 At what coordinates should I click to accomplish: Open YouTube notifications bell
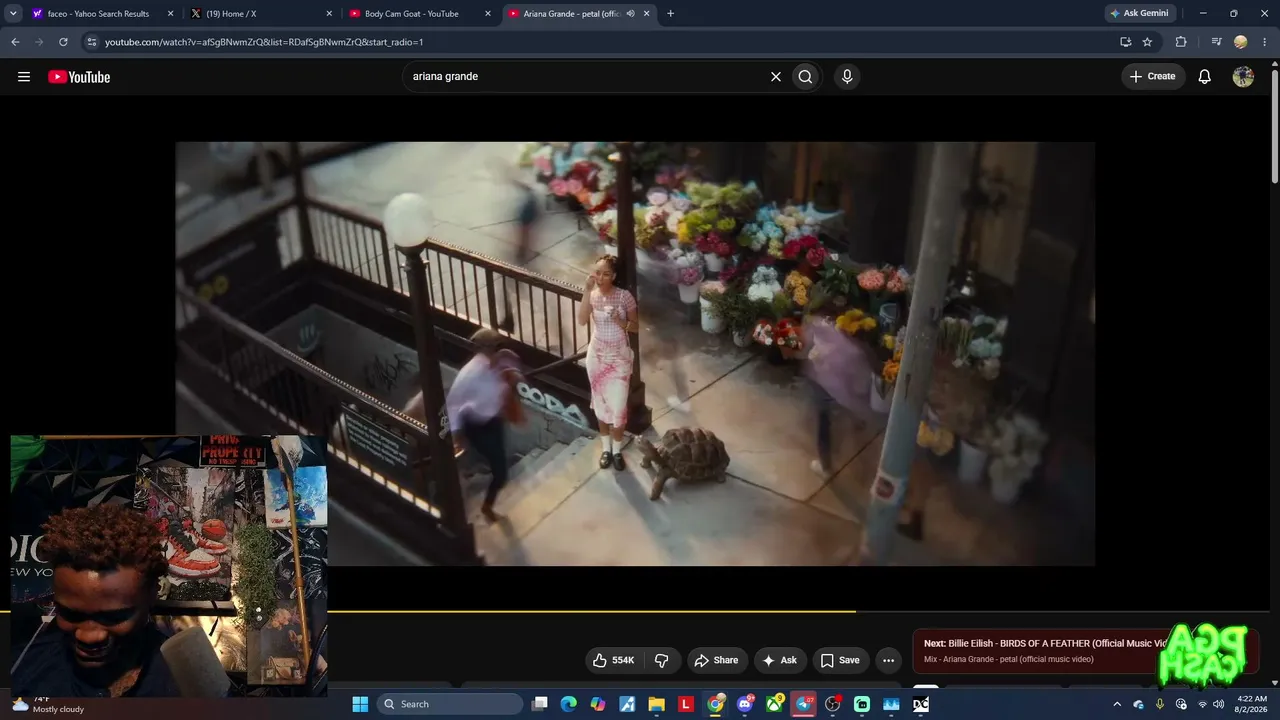click(x=1205, y=77)
